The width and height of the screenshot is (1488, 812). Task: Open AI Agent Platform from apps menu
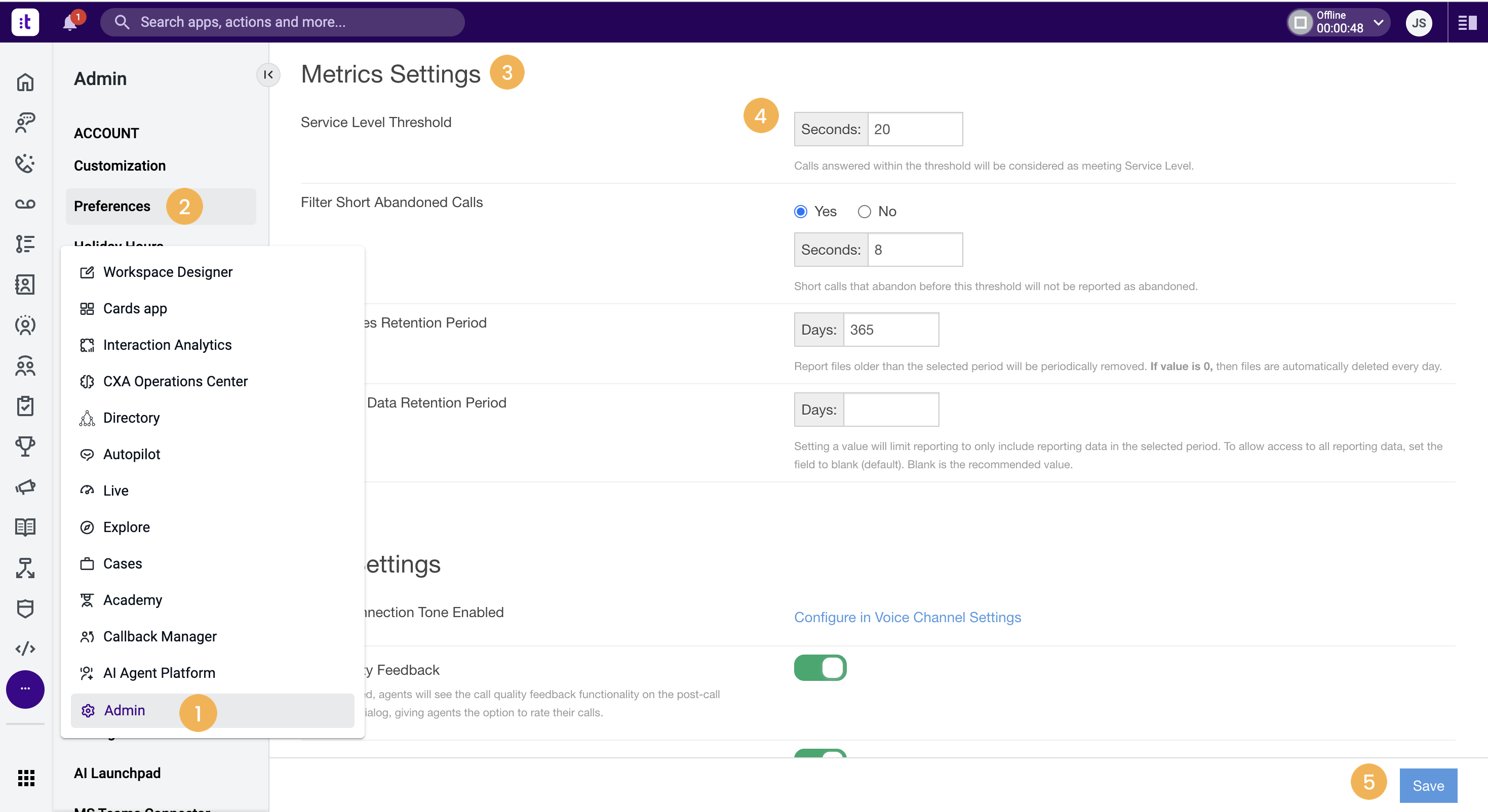(x=212, y=673)
